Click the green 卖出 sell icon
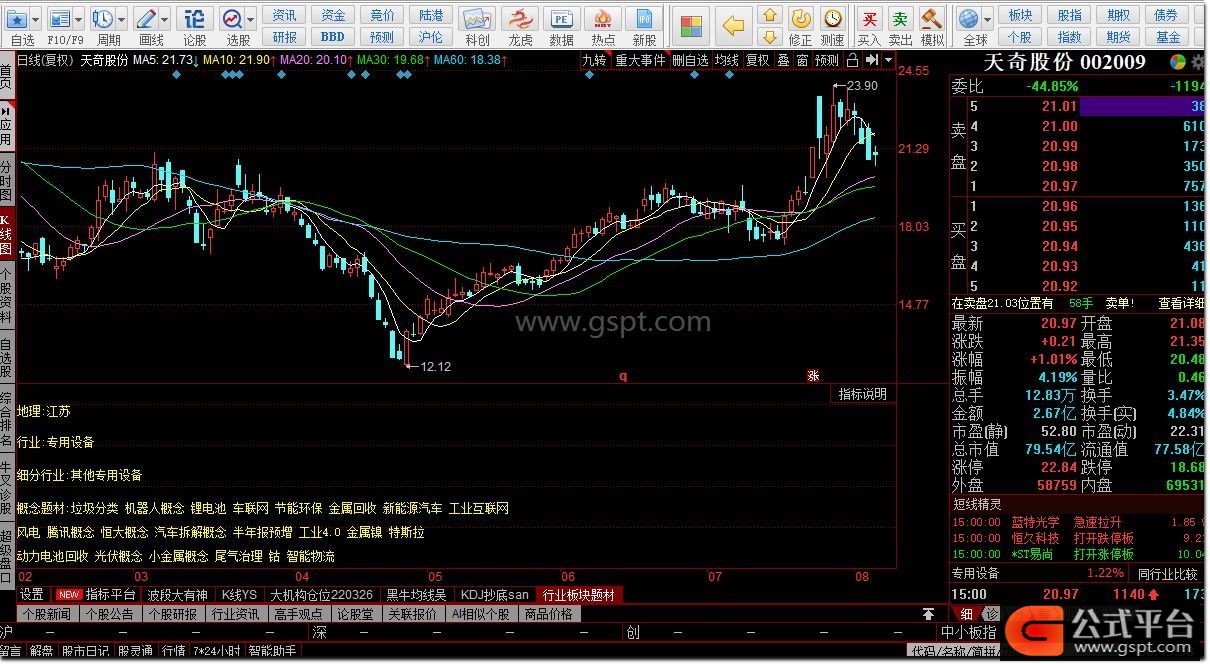 [x=901, y=18]
